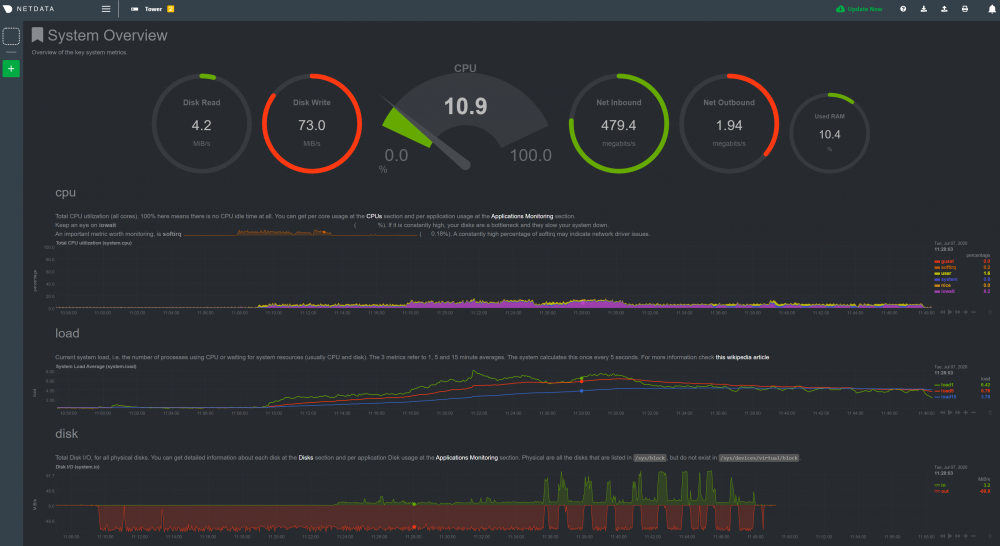Screen dimensions: 1000x546
Task: Pan the CPU chart left with rewind icon
Action: (943, 312)
